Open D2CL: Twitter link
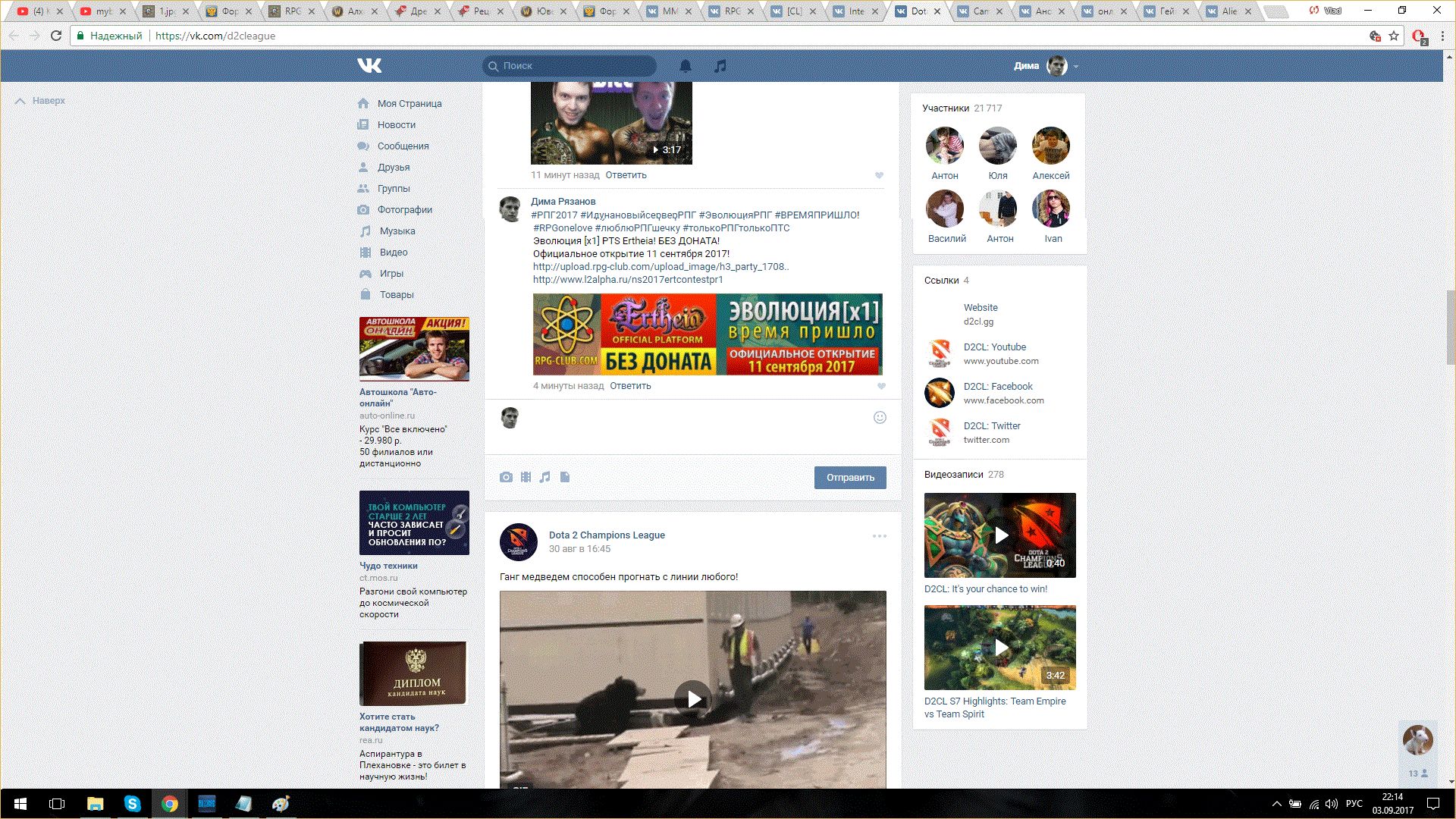 tap(992, 426)
